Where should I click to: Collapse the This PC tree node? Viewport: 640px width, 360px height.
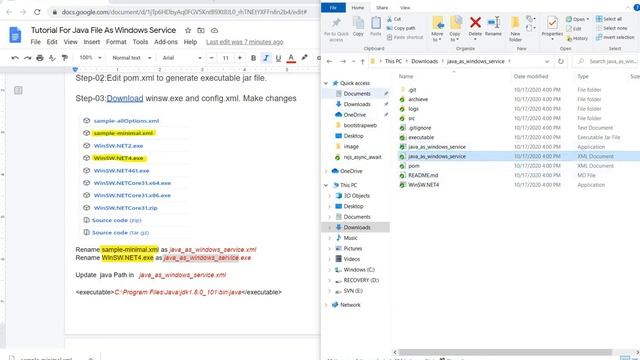(326, 185)
